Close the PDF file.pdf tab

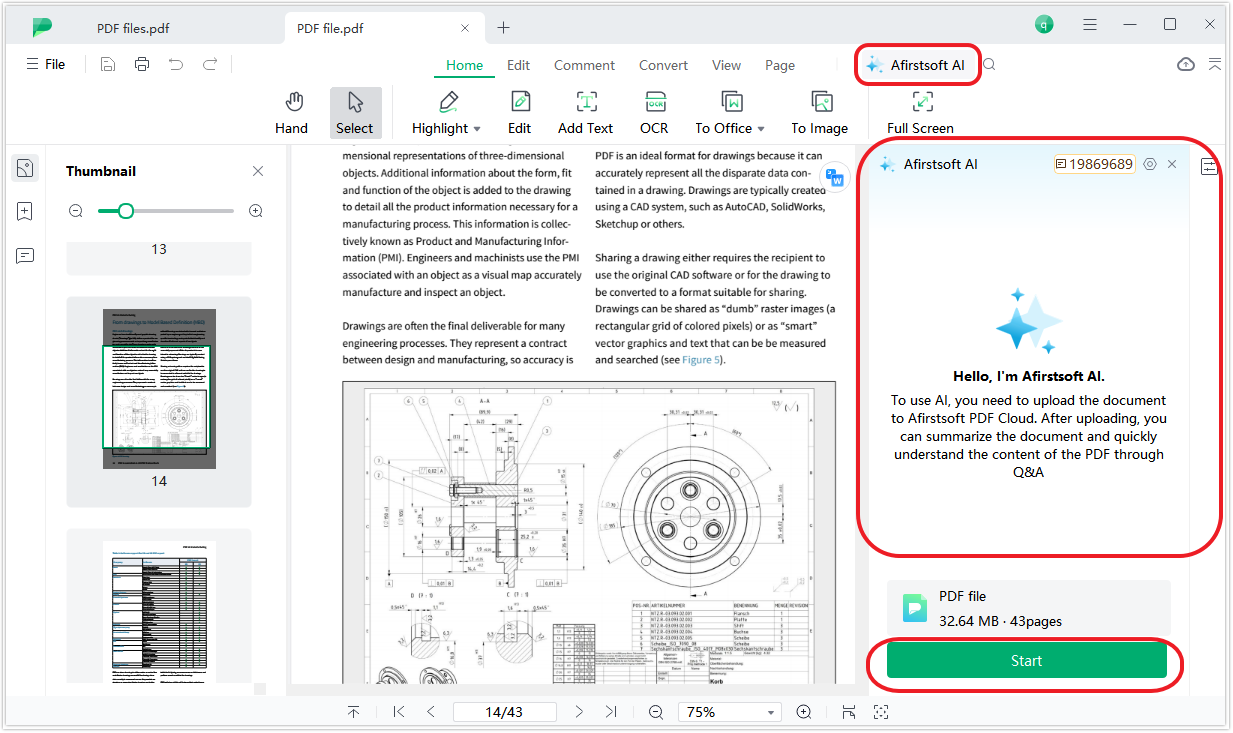point(466,28)
